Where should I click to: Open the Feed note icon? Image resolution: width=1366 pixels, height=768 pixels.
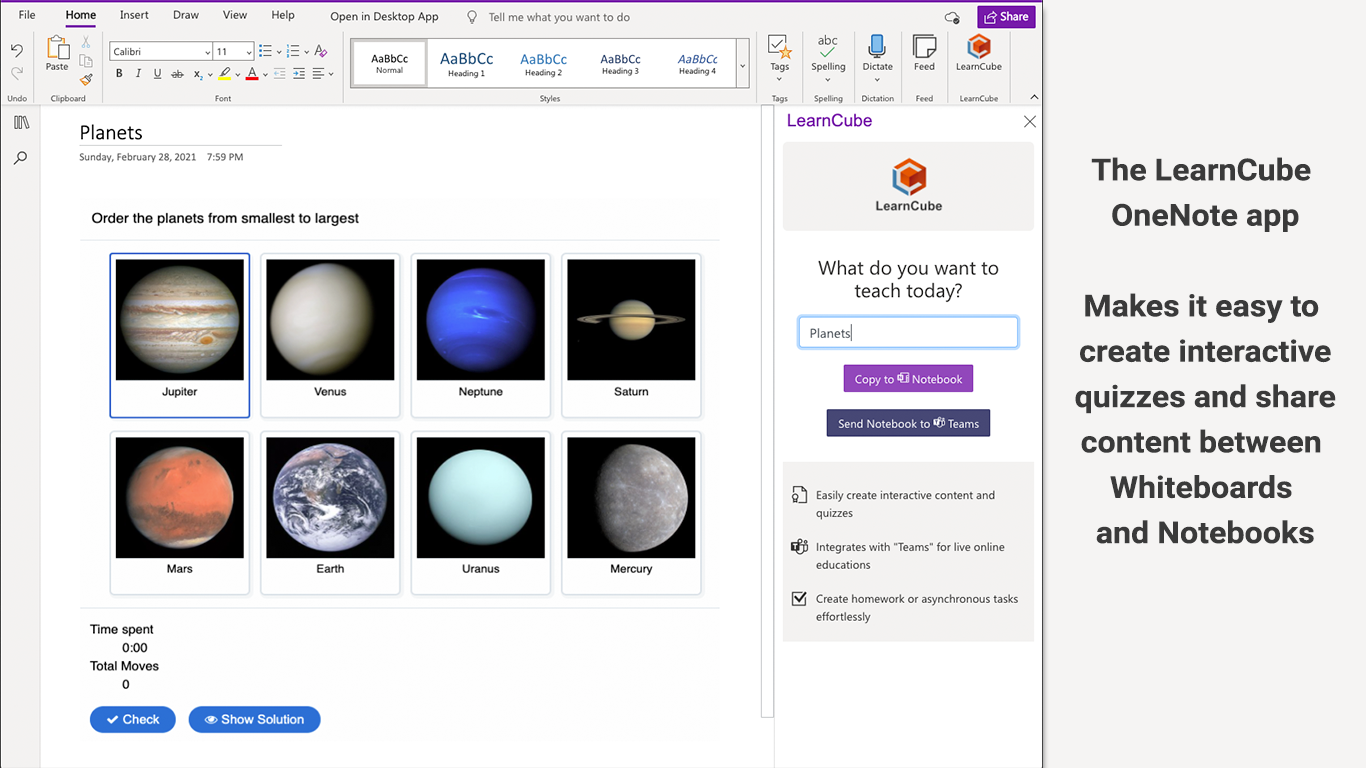click(x=924, y=46)
